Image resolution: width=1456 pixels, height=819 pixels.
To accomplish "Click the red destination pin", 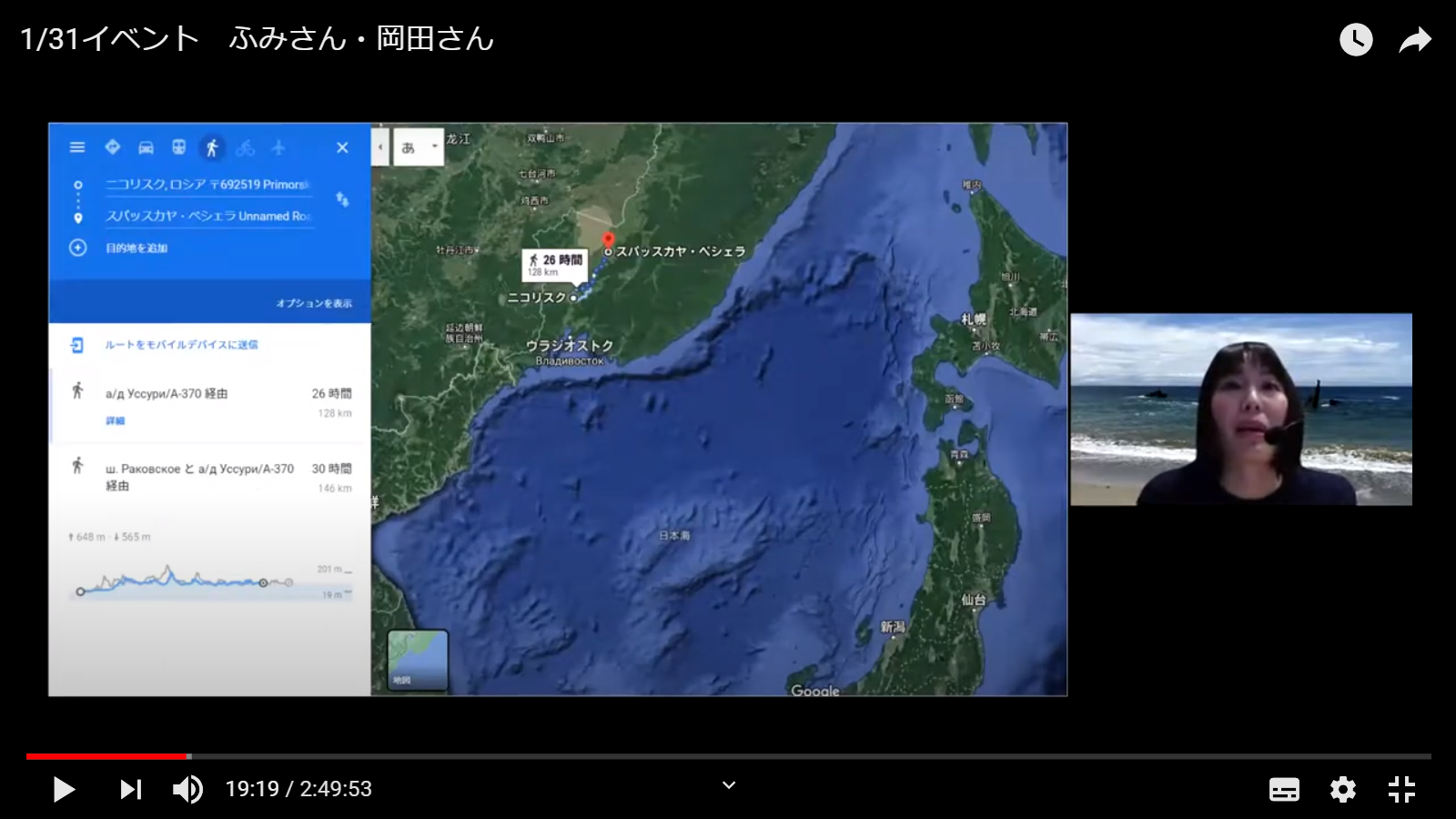I will click(608, 241).
